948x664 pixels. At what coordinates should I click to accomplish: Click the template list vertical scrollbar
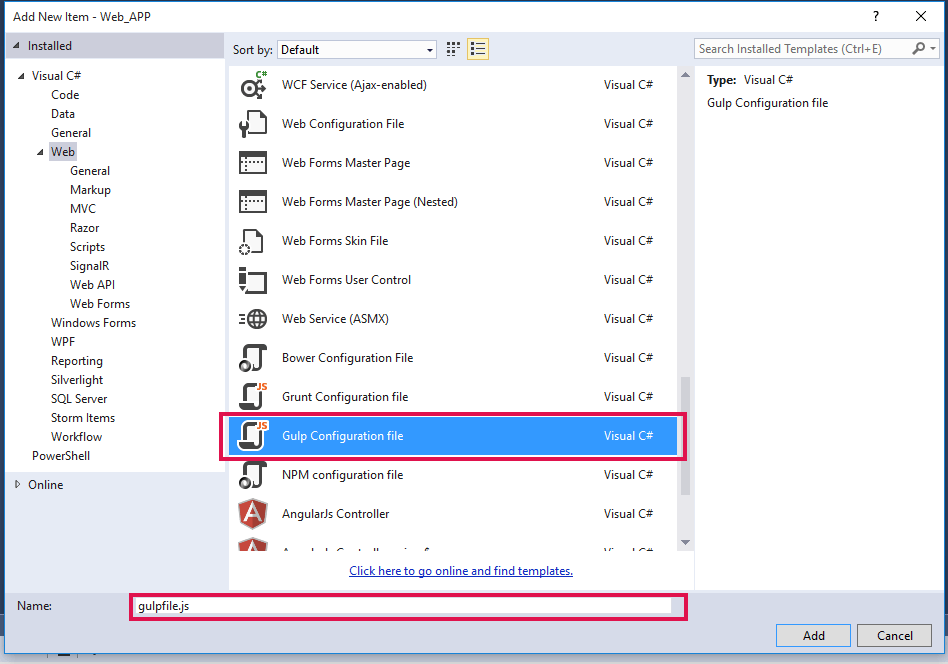point(685,435)
